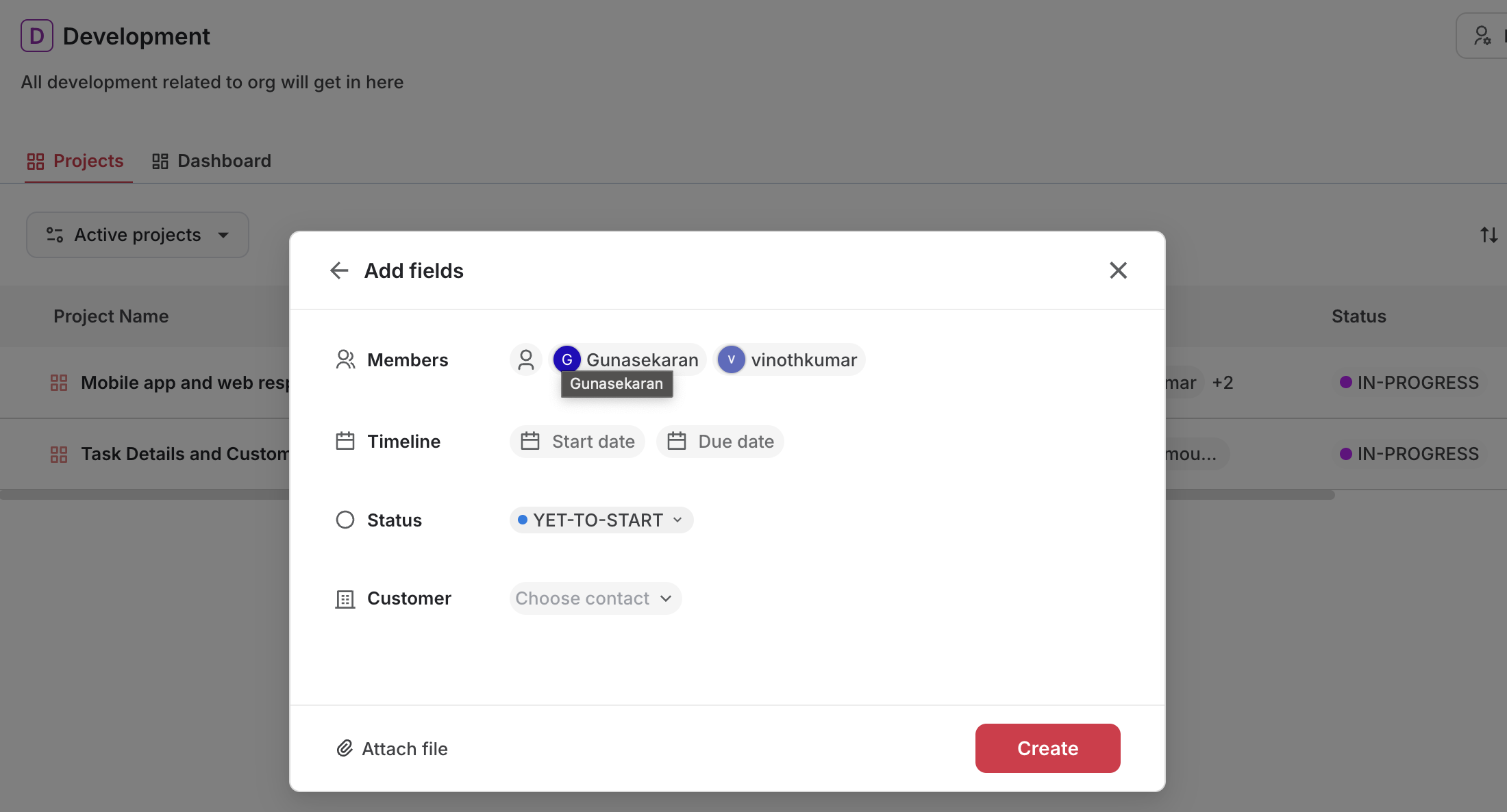
Task: Open the Start date picker
Action: [x=577, y=442]
